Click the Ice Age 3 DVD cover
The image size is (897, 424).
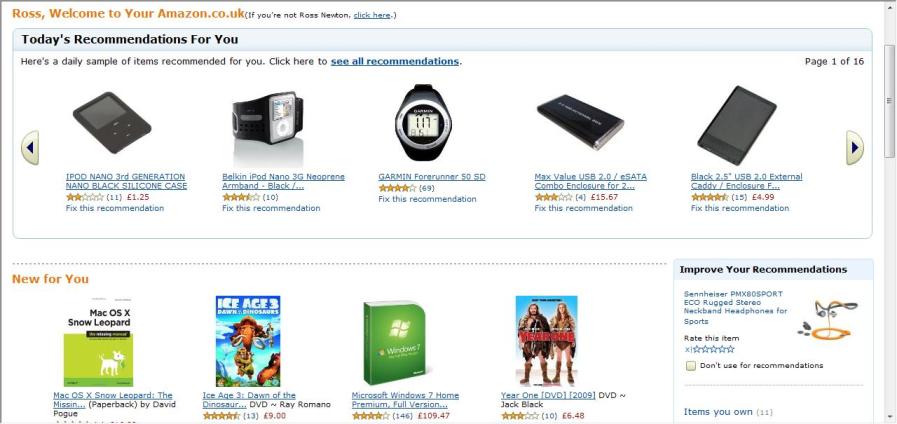248,341
